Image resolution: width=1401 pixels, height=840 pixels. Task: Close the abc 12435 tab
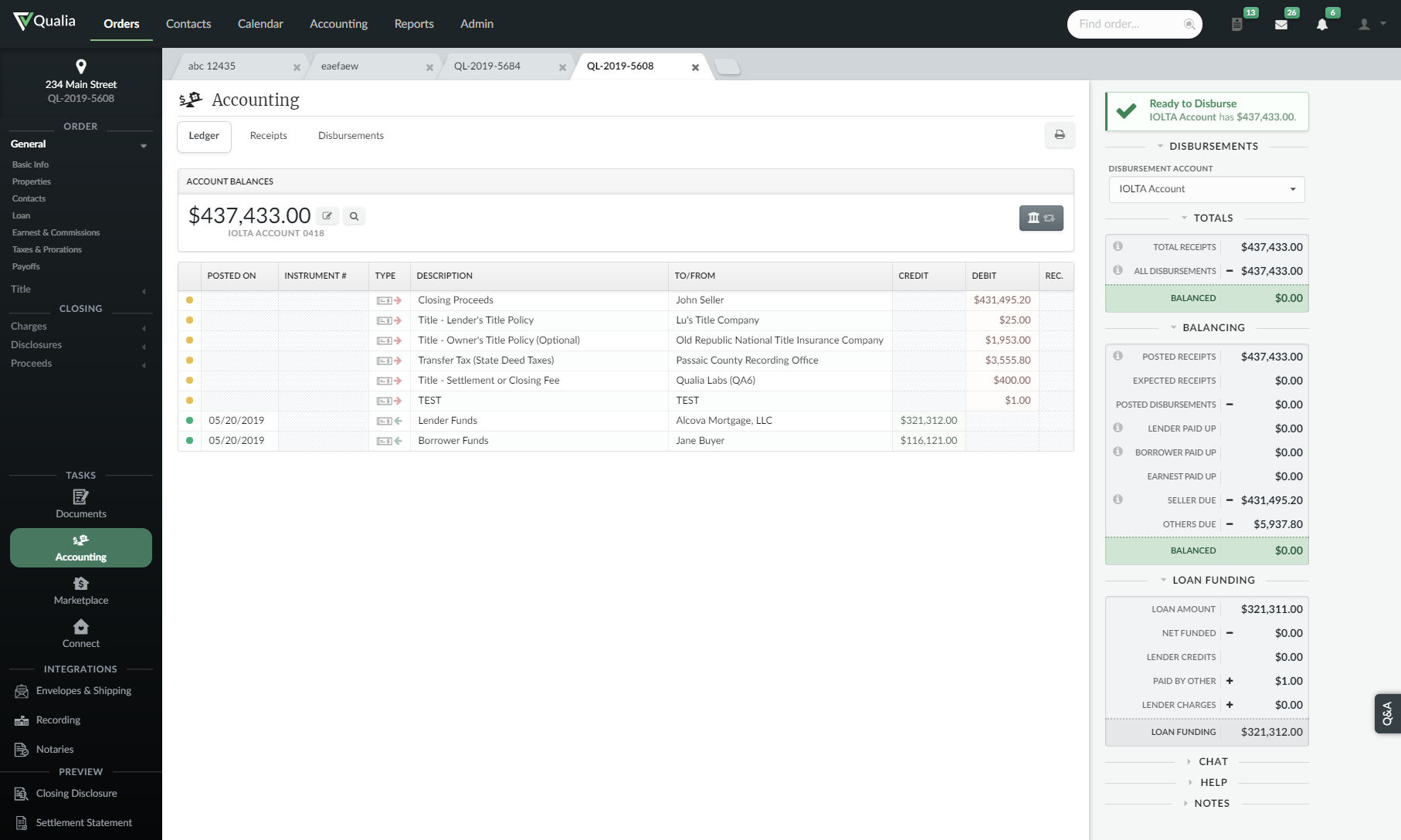coord(297,67)
